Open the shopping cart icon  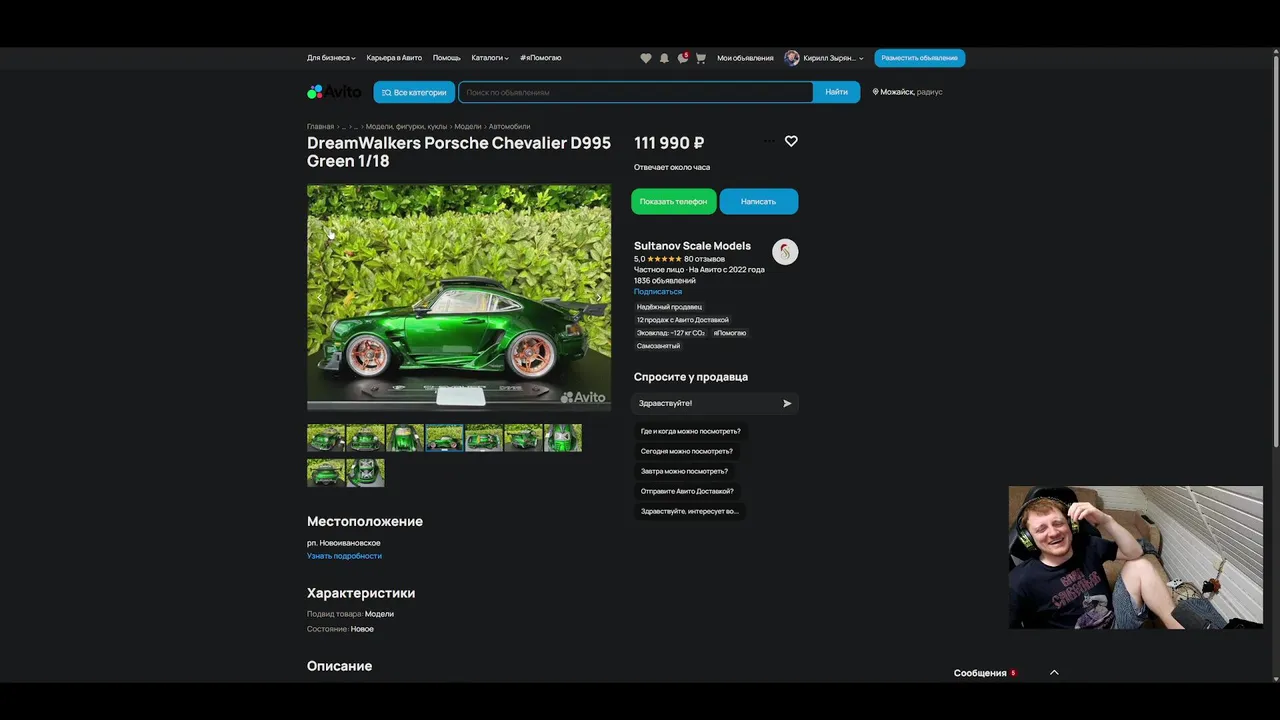701,58
